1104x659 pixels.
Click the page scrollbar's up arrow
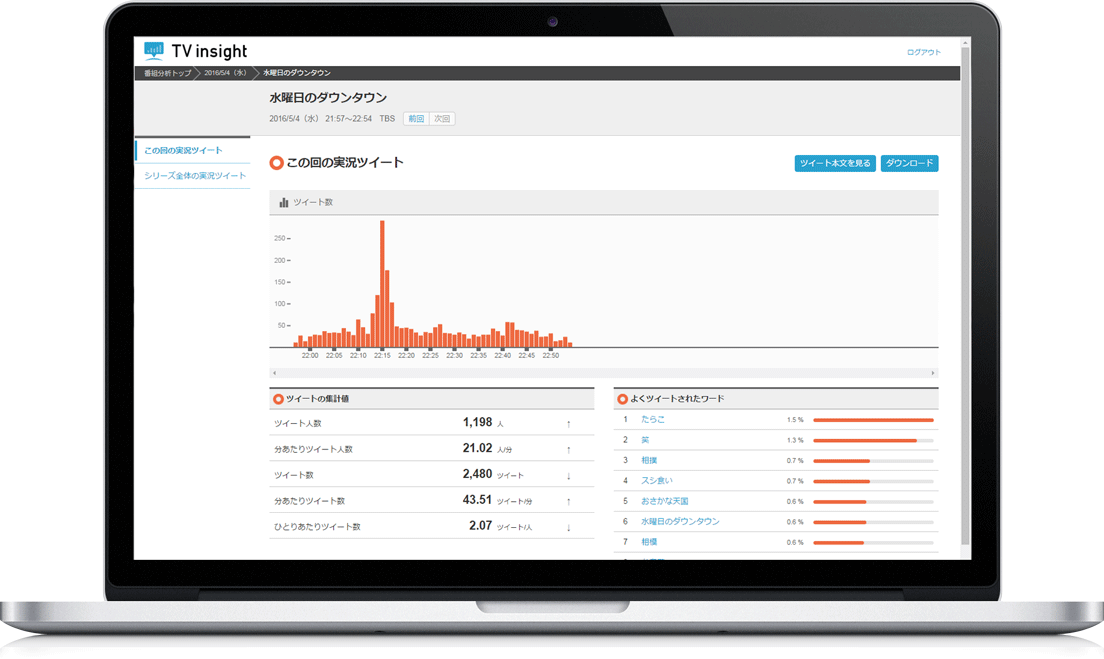tap(965, 43)
